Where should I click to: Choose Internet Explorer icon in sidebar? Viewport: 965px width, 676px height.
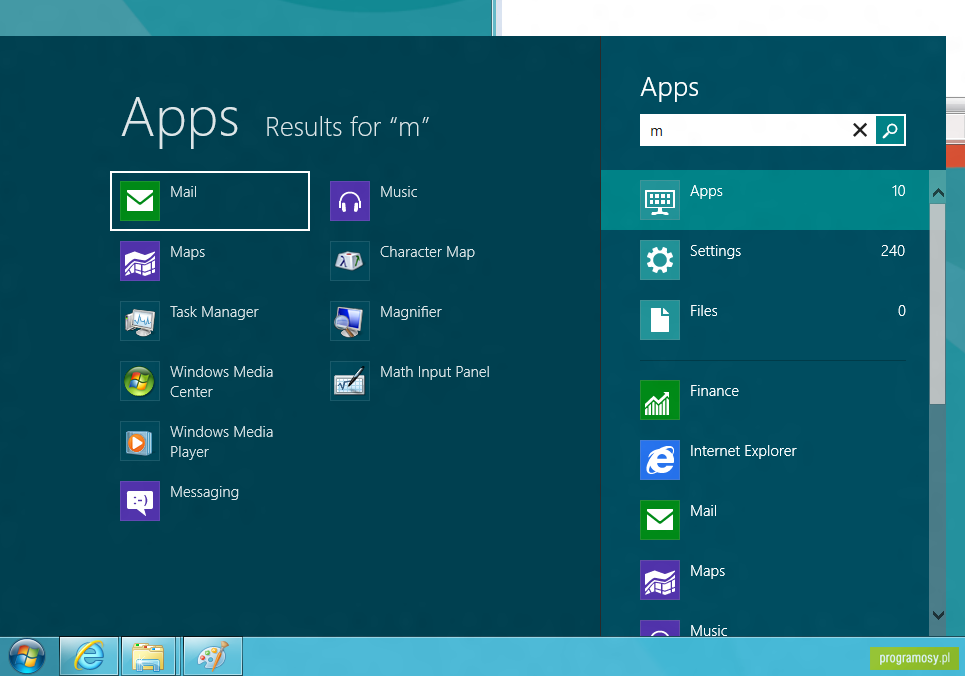pyautogui.click(x=660, y=460)
